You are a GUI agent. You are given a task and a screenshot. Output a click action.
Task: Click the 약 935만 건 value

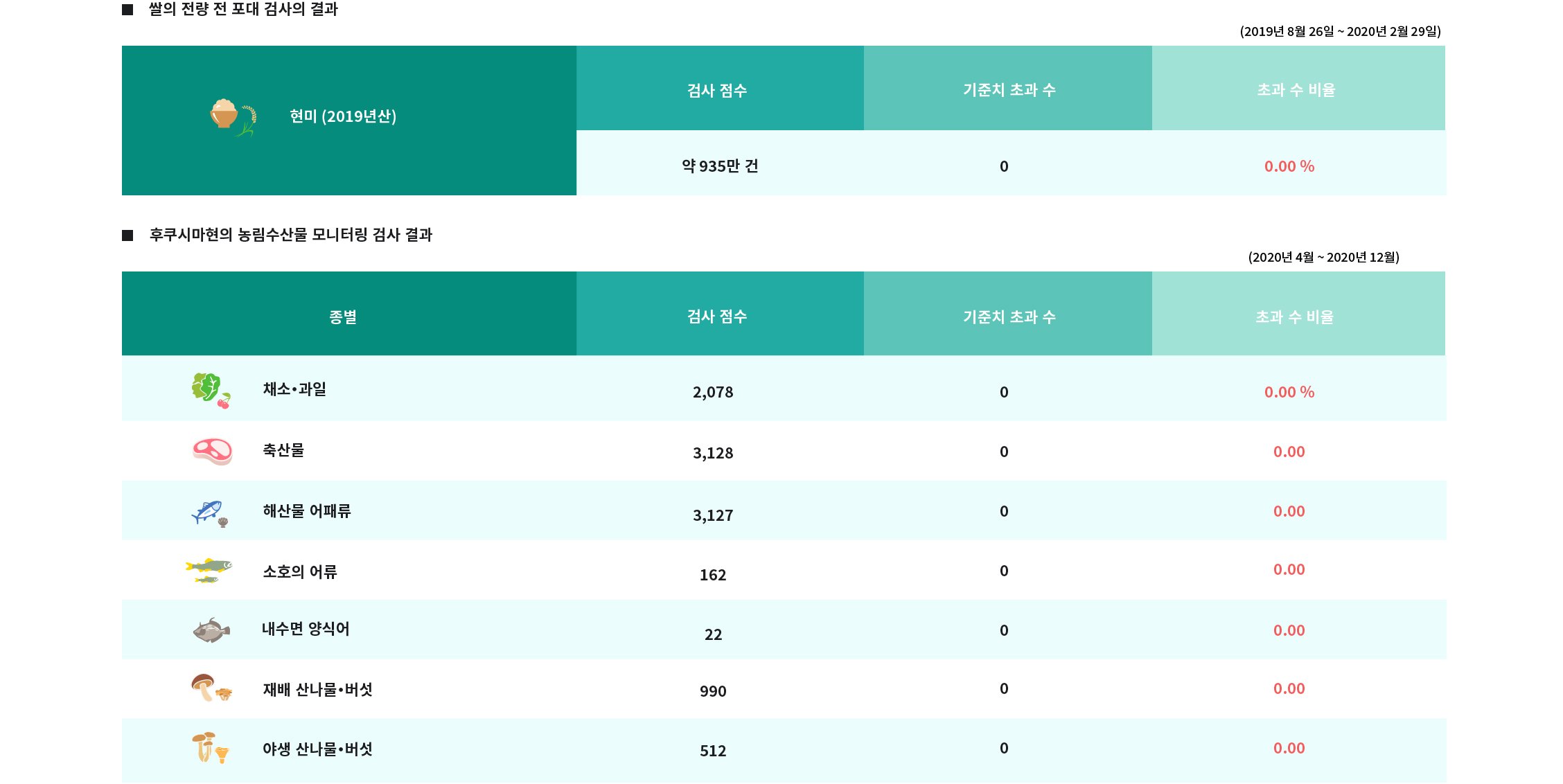[720, 166]
